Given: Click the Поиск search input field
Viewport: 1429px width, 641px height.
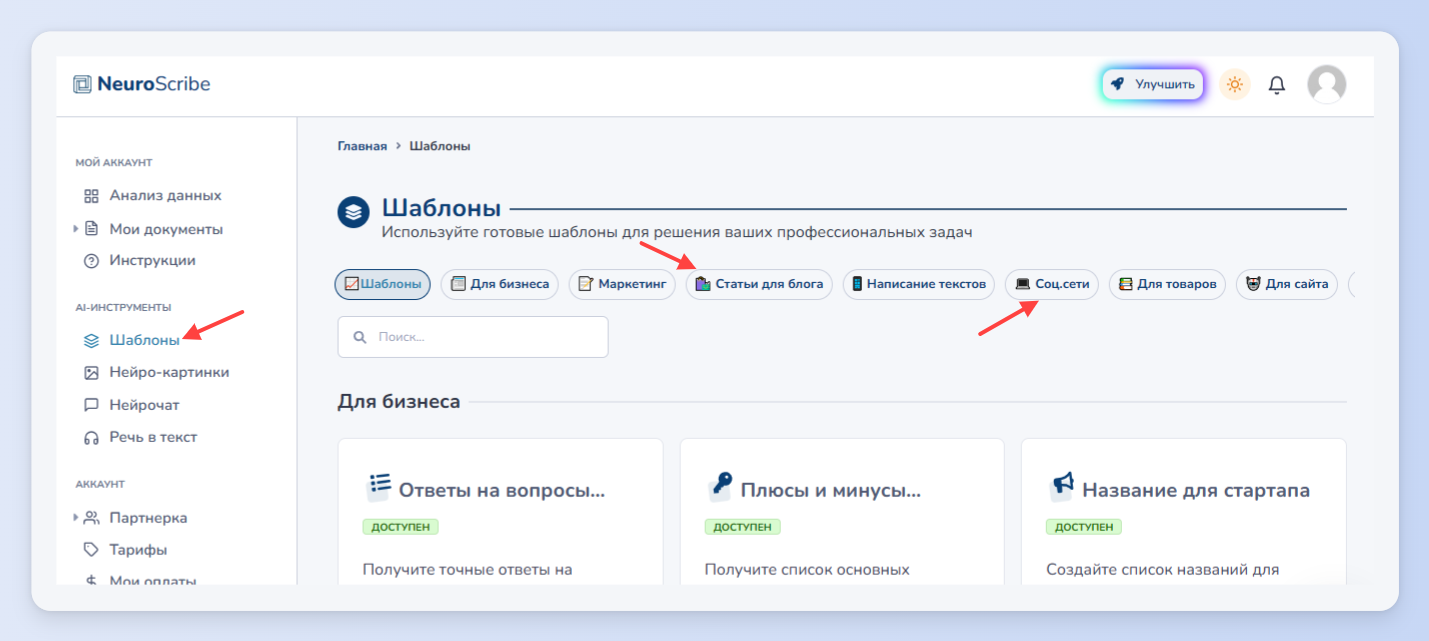Looking at the screenshot, I should pyautogui.click(x=473, y=337).
